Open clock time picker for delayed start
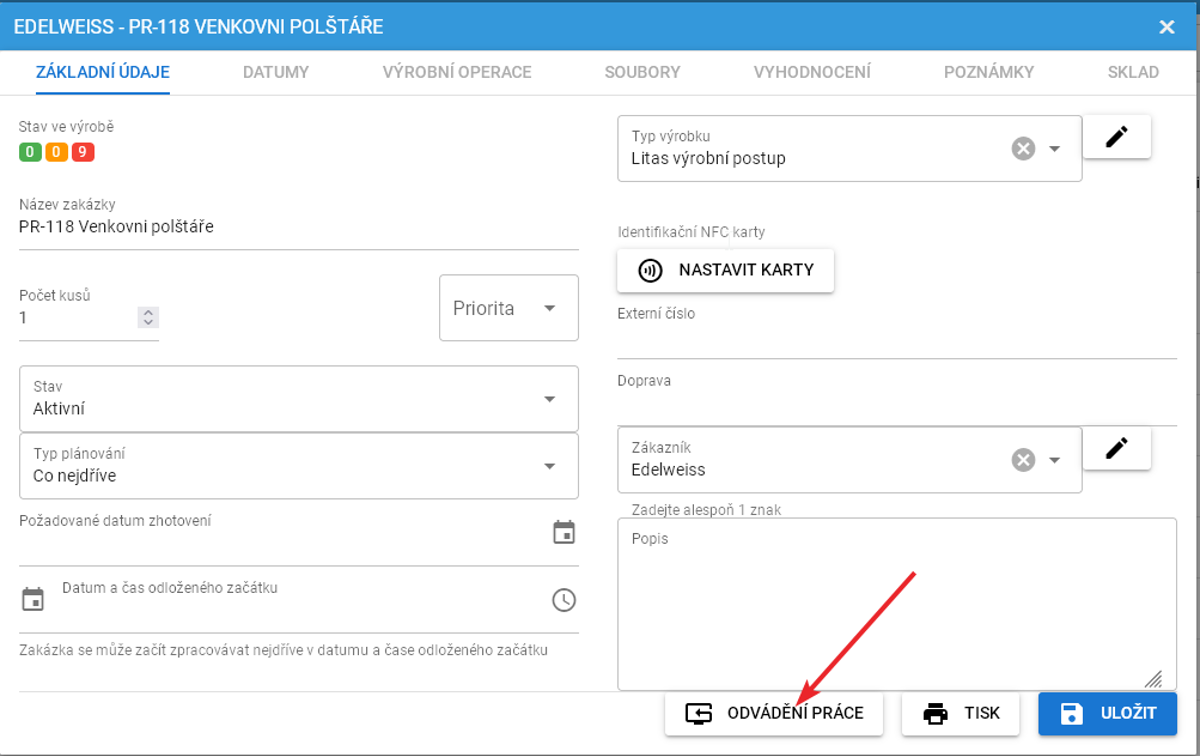 (564, 600)
